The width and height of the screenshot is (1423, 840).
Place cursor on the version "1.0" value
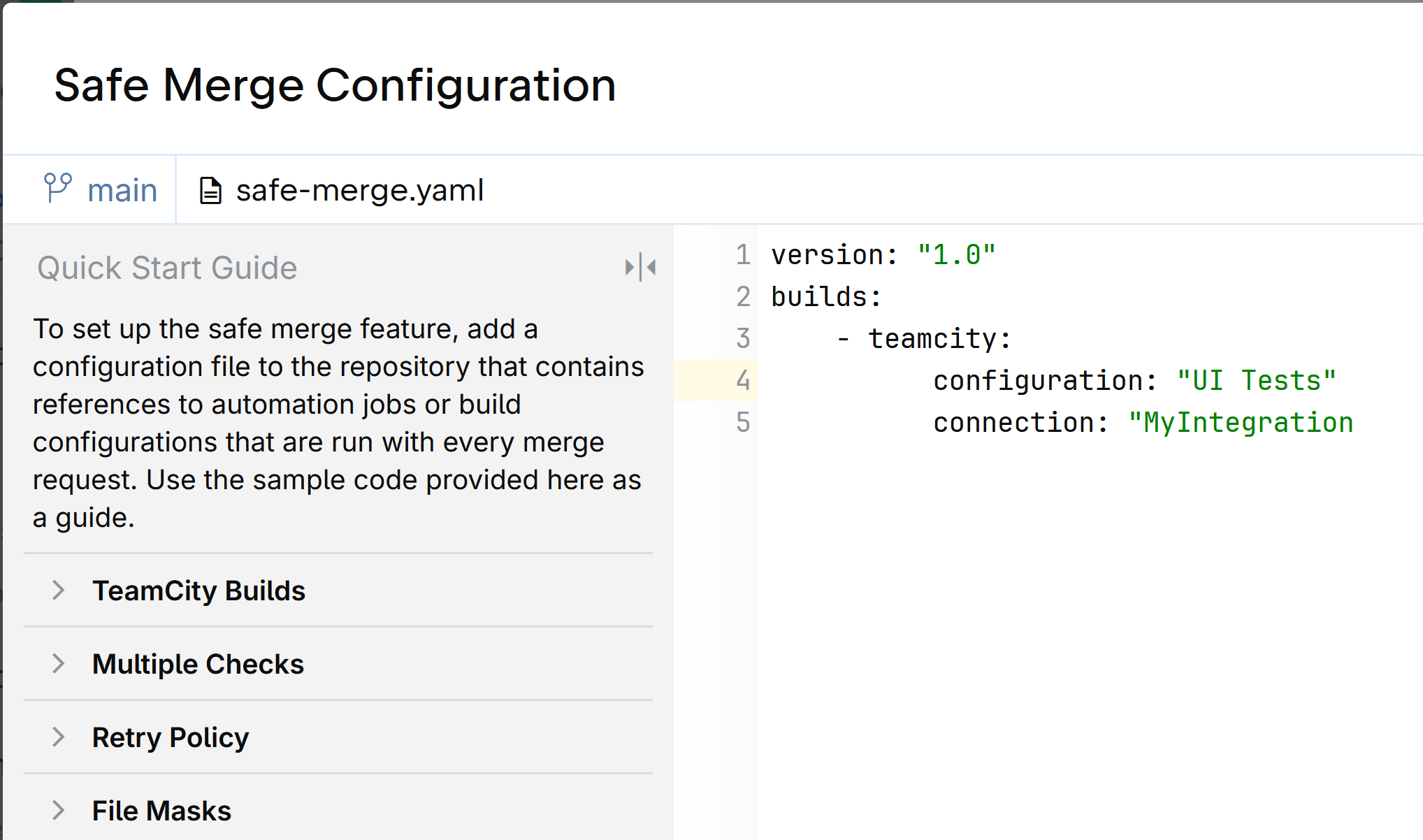956,255
